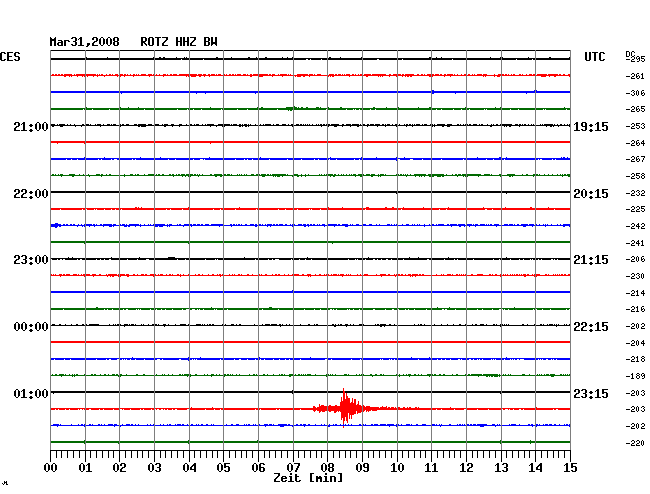
Task: Select the DC offset value -214
Action: point(635,293)
